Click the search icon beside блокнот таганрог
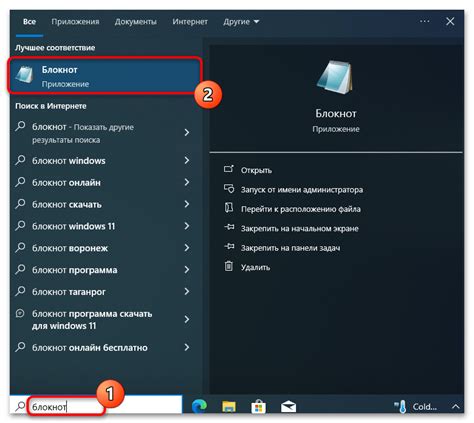Image resolution: width=474 pixels, height=423 pixels. pyautogui.click(x=20, y=291)
